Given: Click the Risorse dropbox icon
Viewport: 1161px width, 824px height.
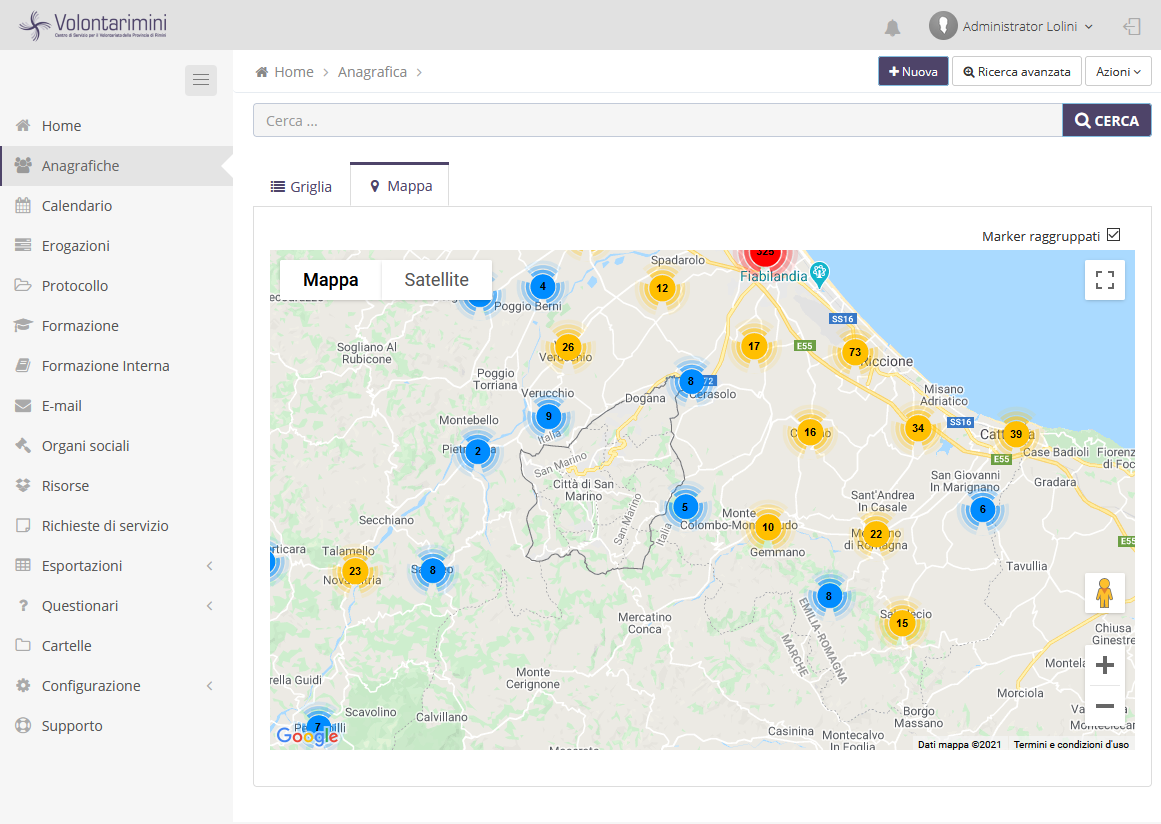Looking at the screenshot, I should point(23,486).
